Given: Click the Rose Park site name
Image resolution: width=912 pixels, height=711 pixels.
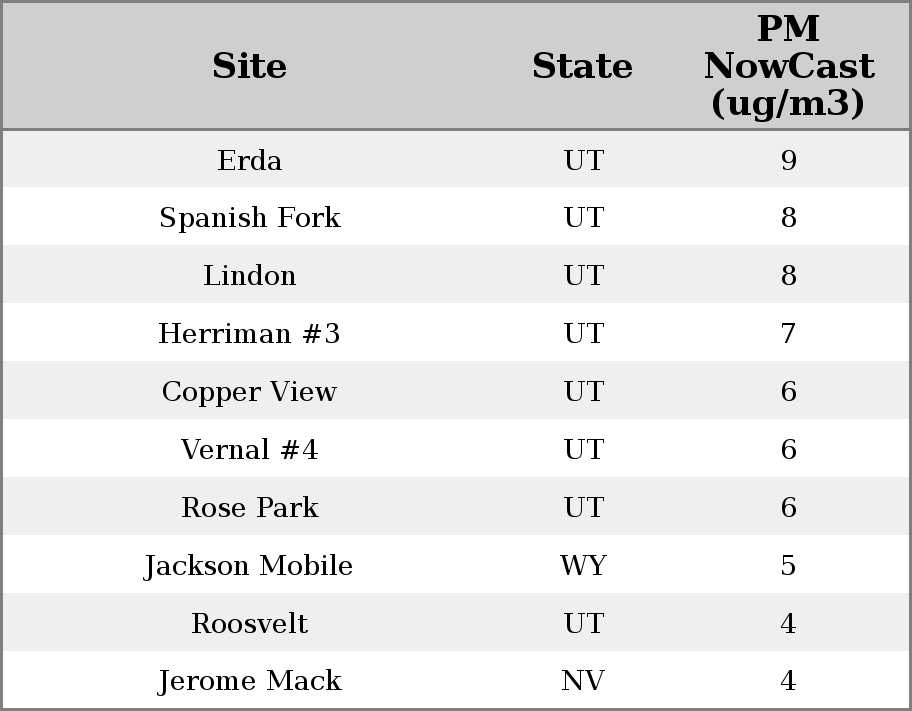Looking at the screenshot, I should 249,508.
